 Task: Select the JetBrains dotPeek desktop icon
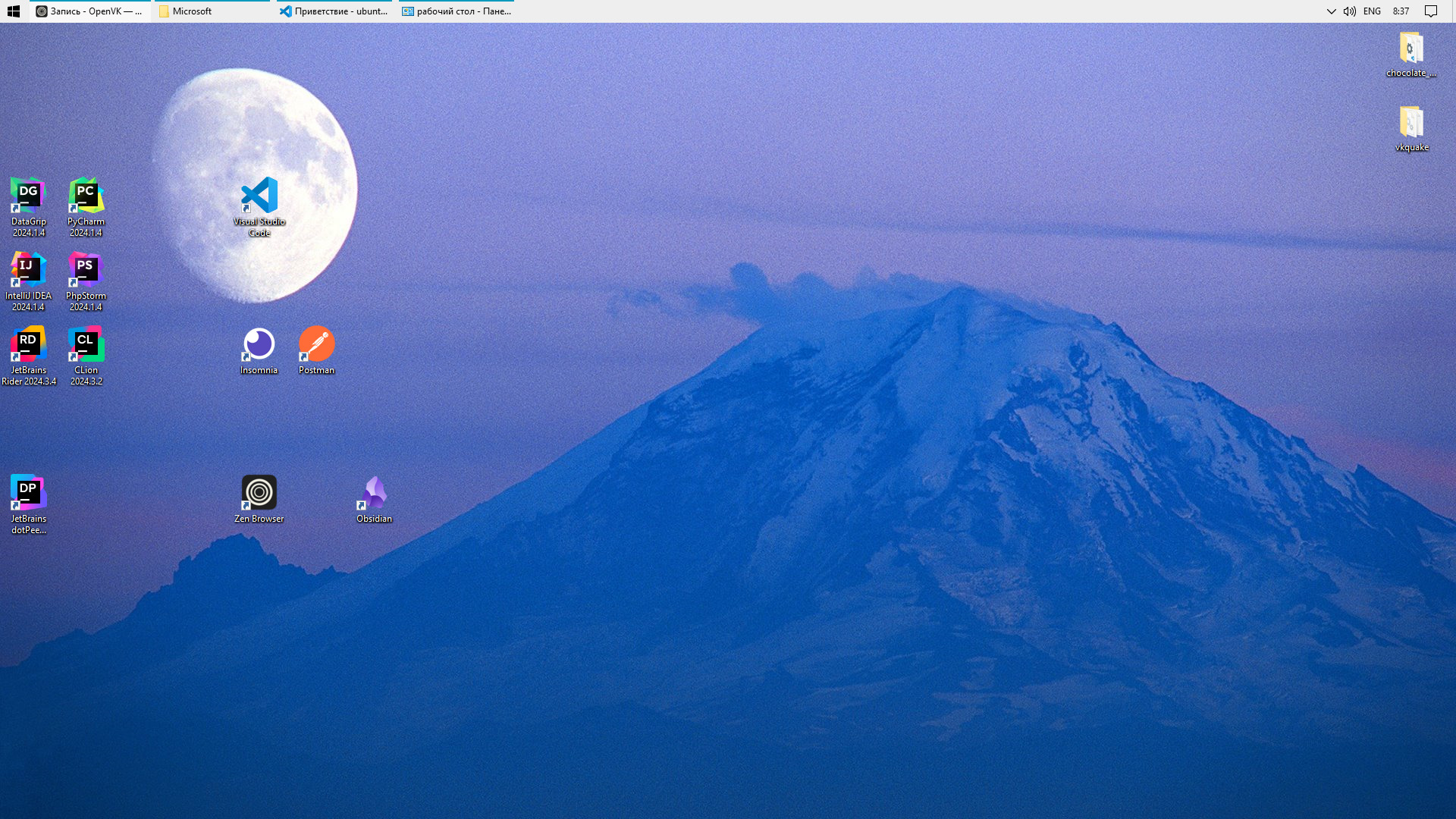point(28,493)
